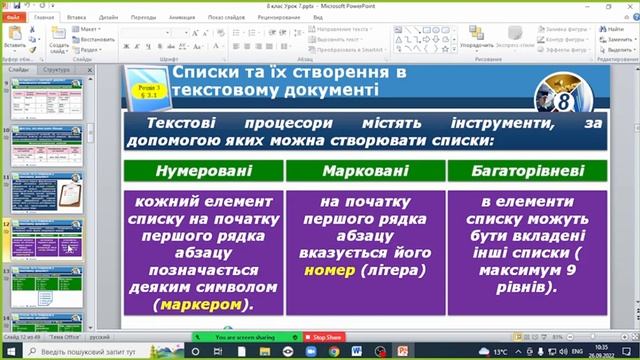Select the oval shape in shapes gallery
640x360 pixels.
pos(436,30)
